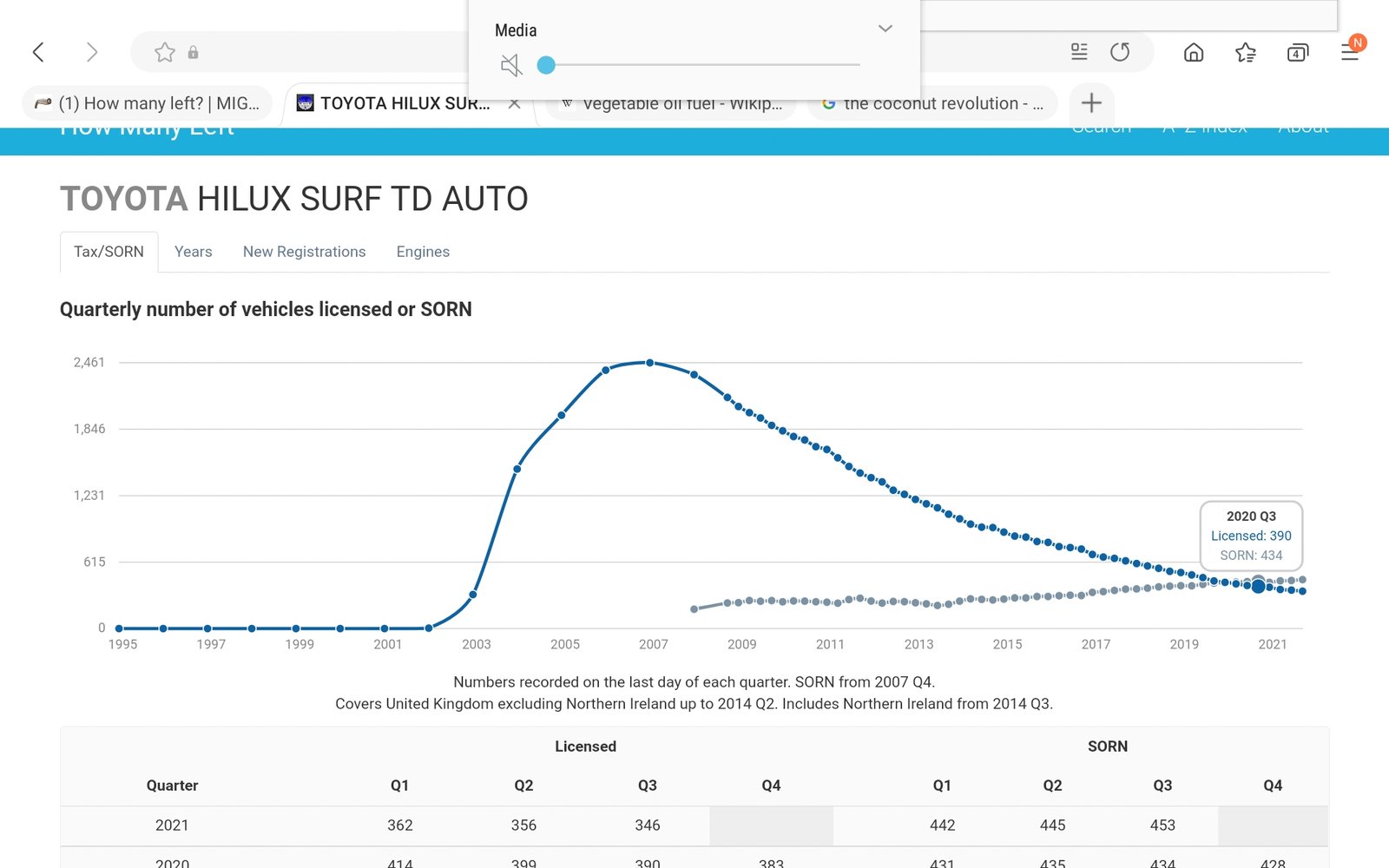Close the TOYOTA HILUX SUR tab

tap(515, 103)
